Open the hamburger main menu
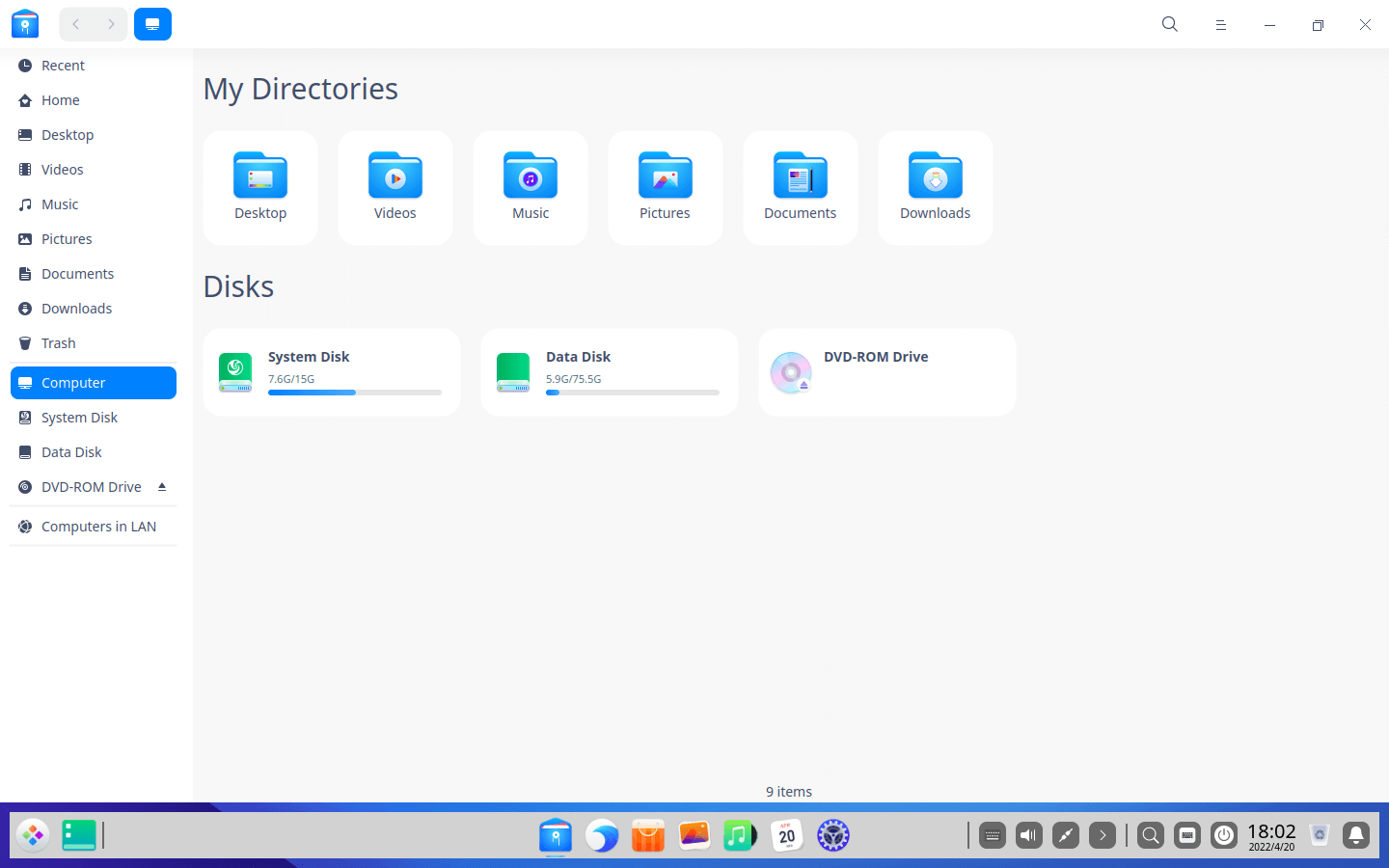 1220,25
